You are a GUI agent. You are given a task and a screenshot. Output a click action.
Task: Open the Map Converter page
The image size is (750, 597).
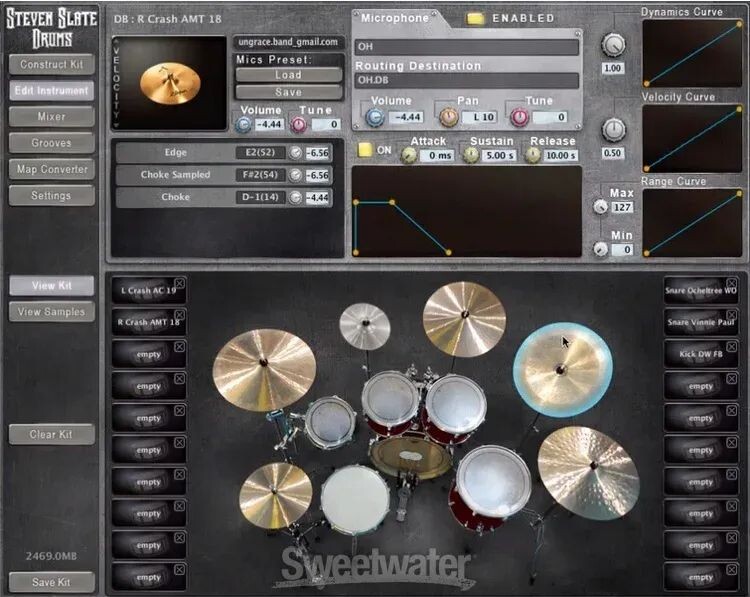[x=52, y=169]
